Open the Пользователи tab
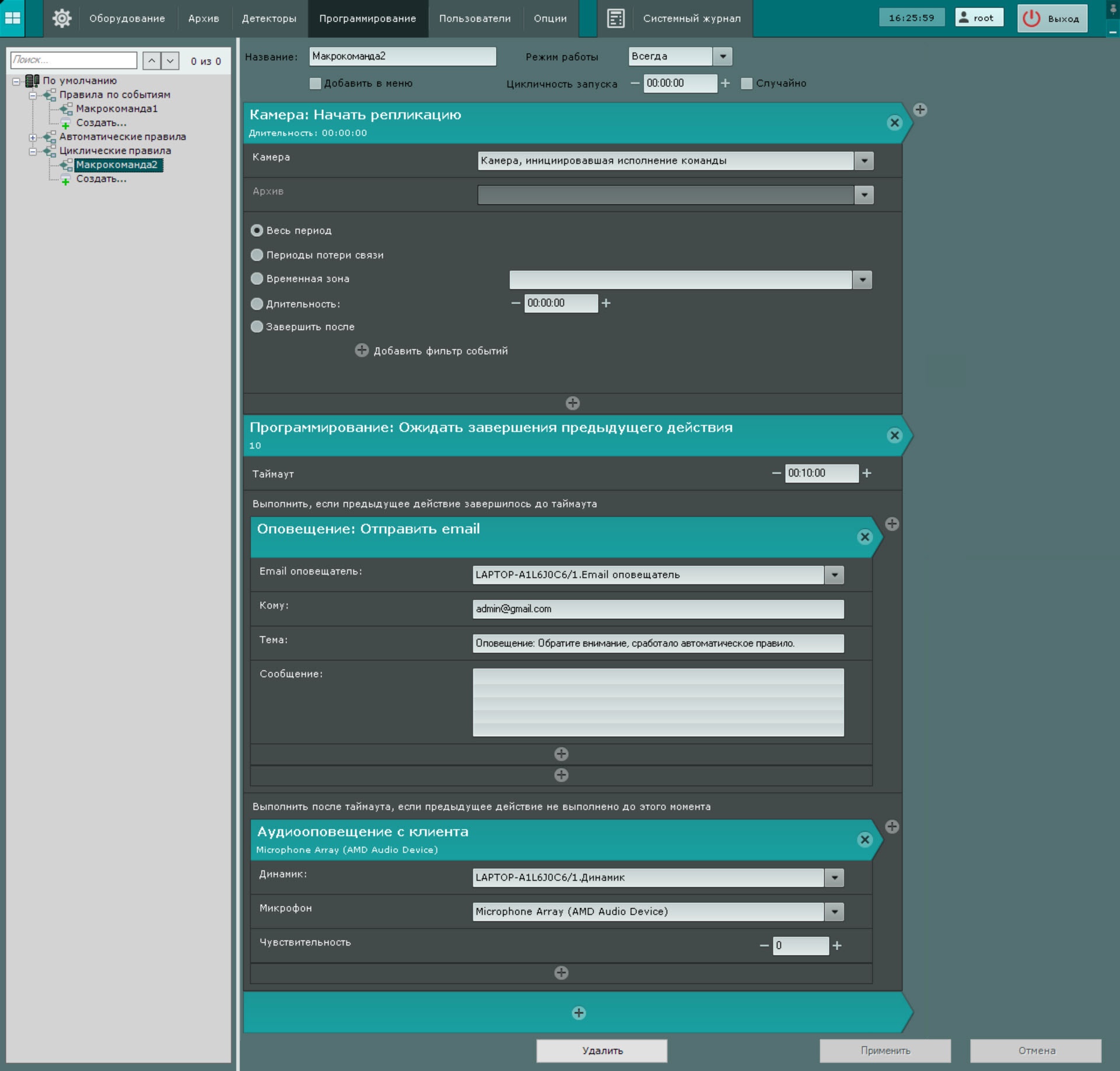Screen dimensions: 1120x1071 [474, 18]
